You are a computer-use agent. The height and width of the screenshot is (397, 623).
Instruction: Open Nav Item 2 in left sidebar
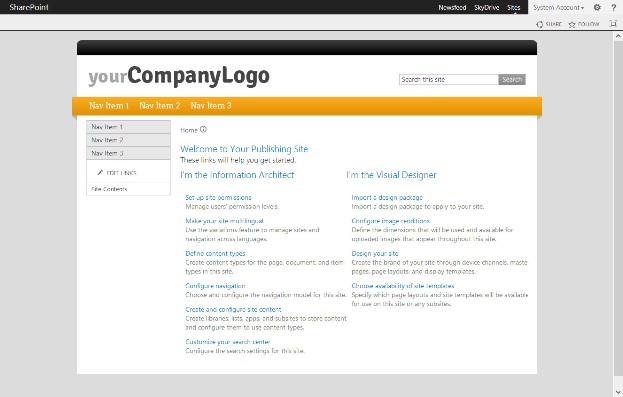[x=128, y=140]
